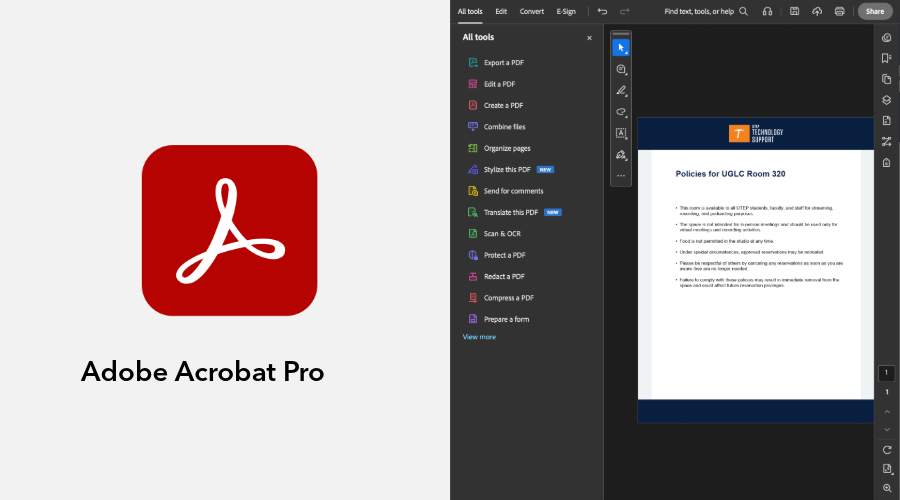Click the Share button
The image size is (900, 500).
(875, 11)
